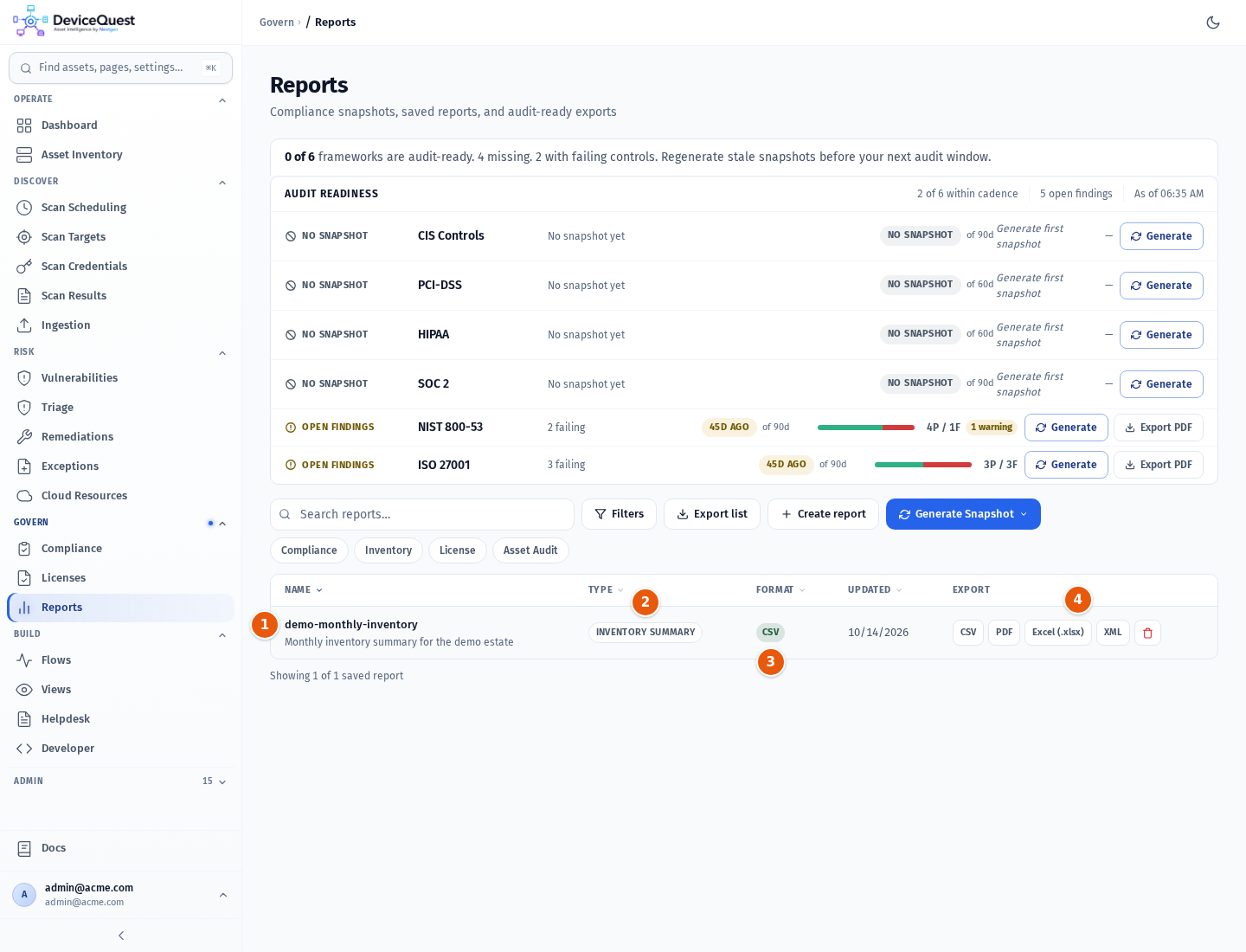The height and width of the screenshot is (952, 1246).
Task: Export the NIST 800-53 PDF
Action: pyautogui.click(x=1159, y=428)
